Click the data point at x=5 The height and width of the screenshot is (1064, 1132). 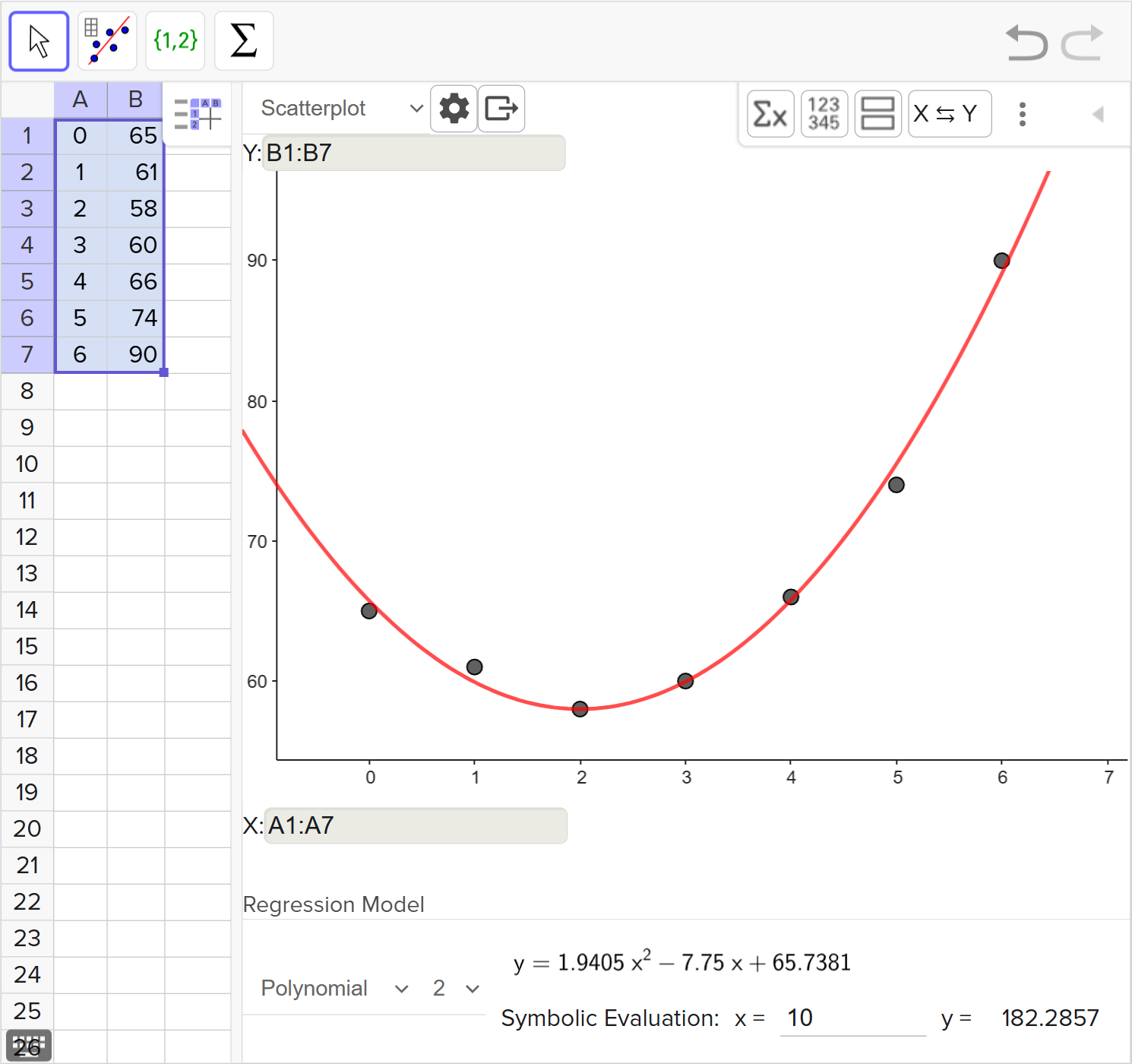point(896,485)
